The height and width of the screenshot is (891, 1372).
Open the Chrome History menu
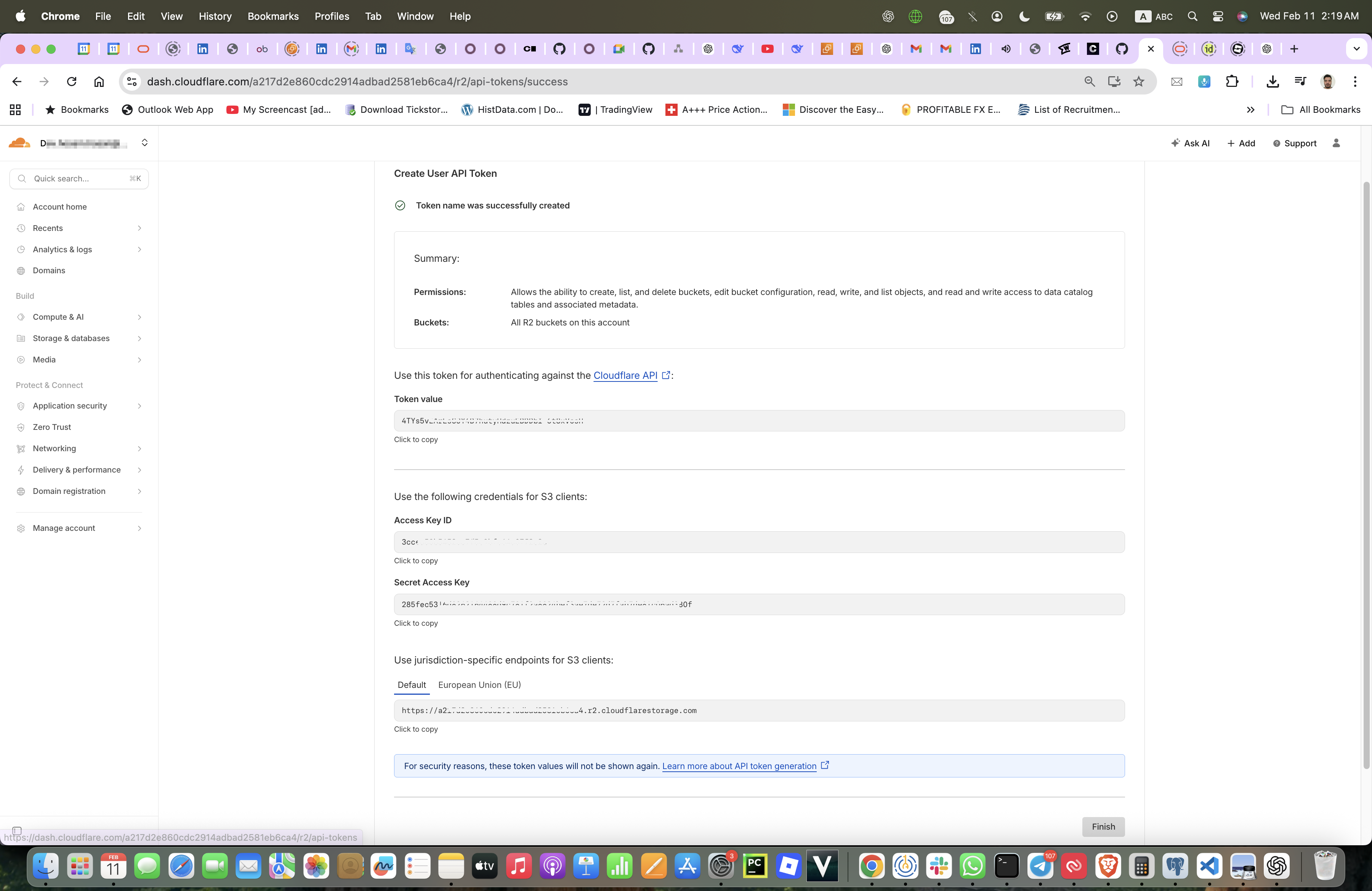(x=215, y=16)
